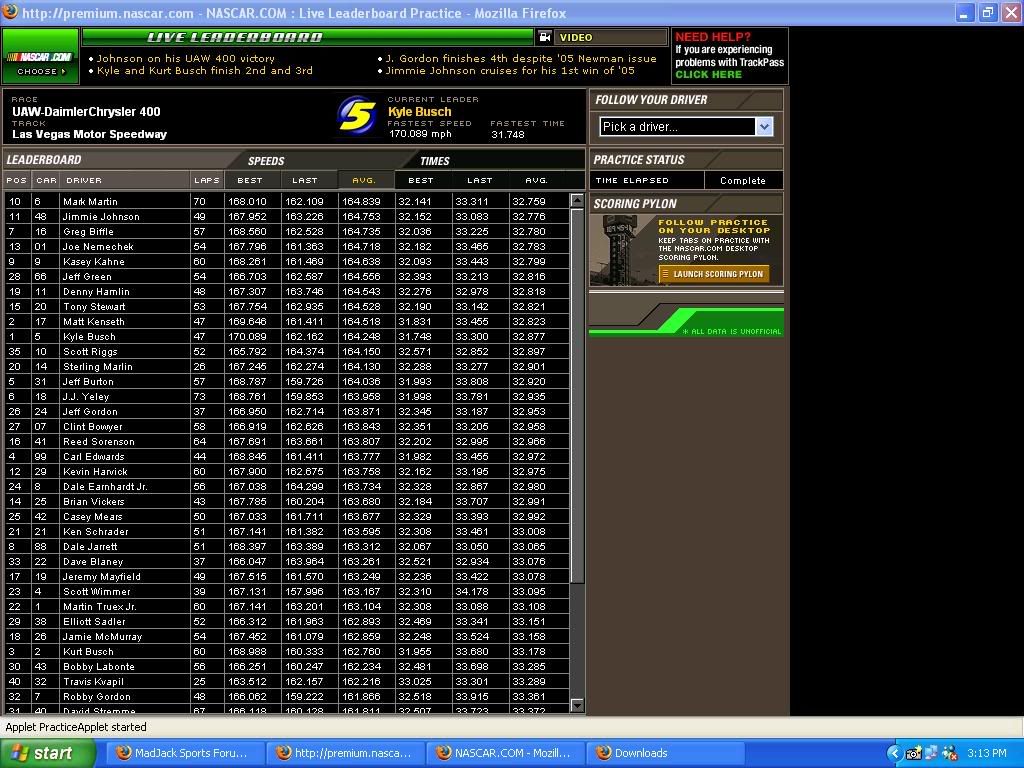Open the Pick a driver dropdown
Image resolution: width=1024 pixels, height=768 pixels.
click(686, 127)
